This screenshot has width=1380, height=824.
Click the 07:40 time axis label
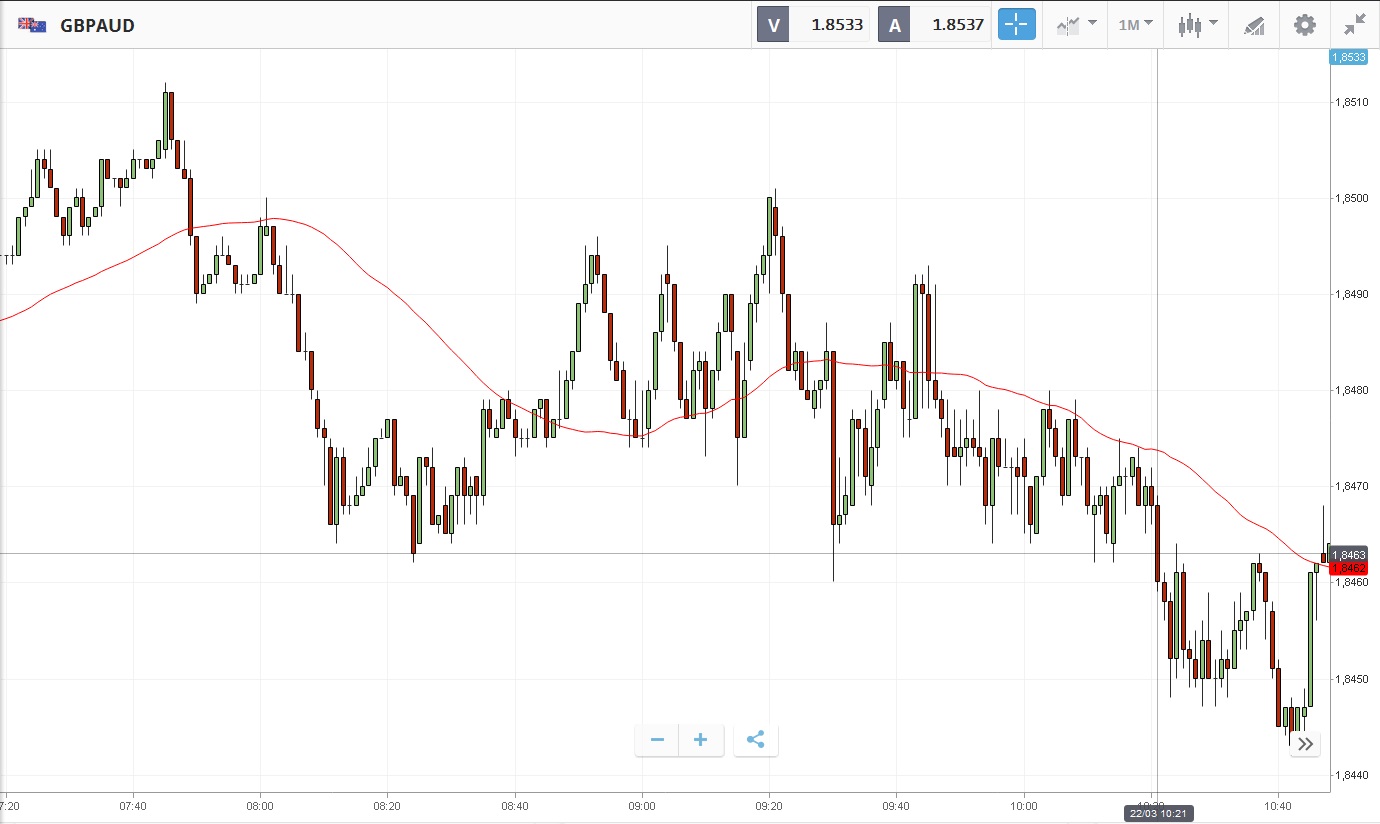[133, 805]
